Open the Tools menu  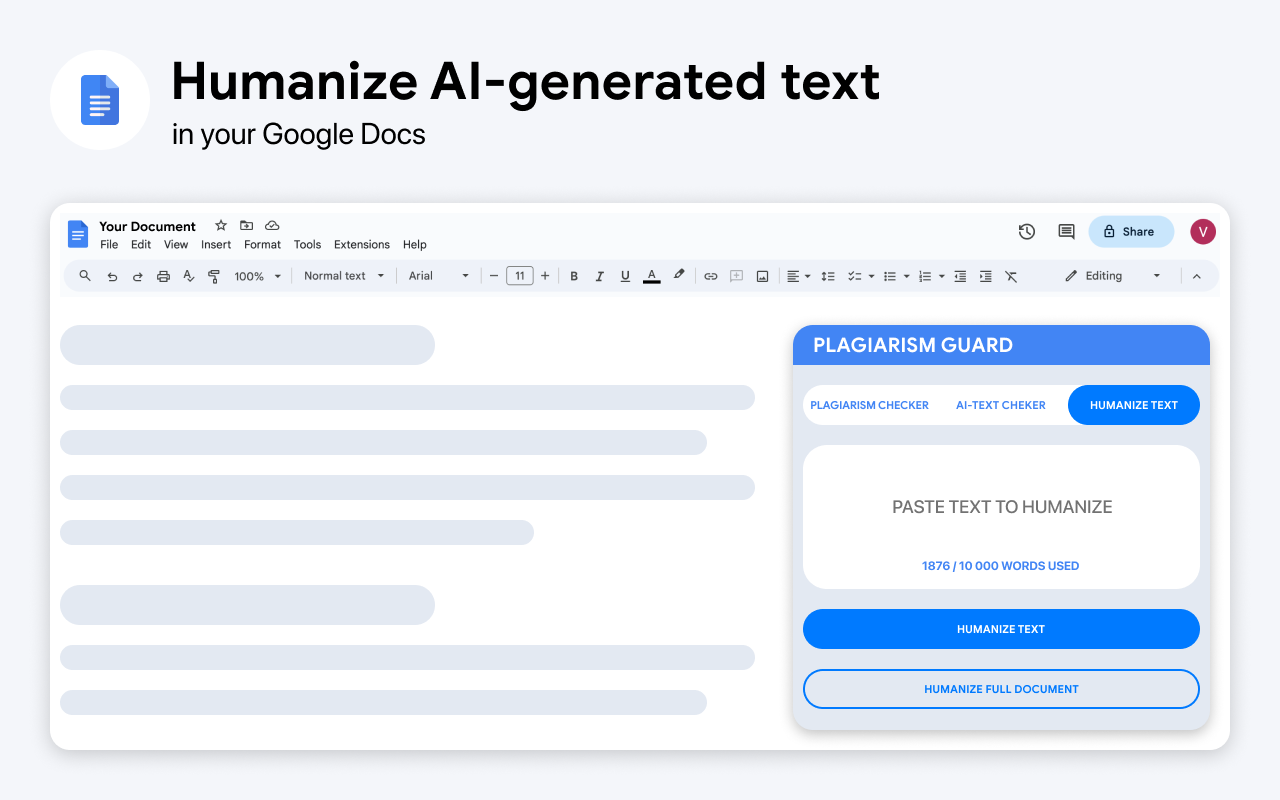(x=308, y=245)
